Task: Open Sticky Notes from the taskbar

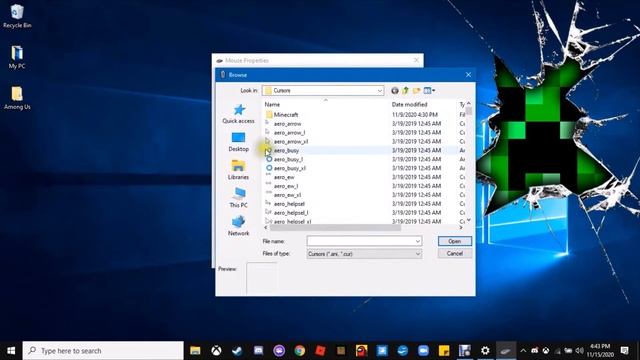Action: (x=444, y=351)
